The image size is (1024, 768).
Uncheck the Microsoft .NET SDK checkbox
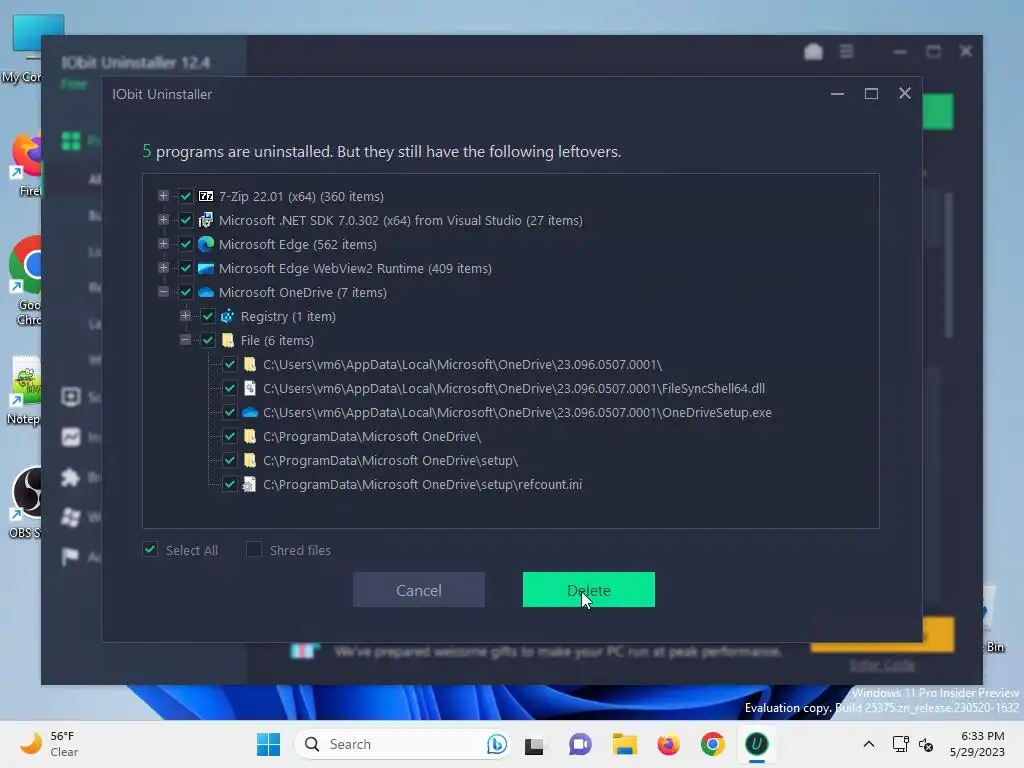(x=185, y=220)
